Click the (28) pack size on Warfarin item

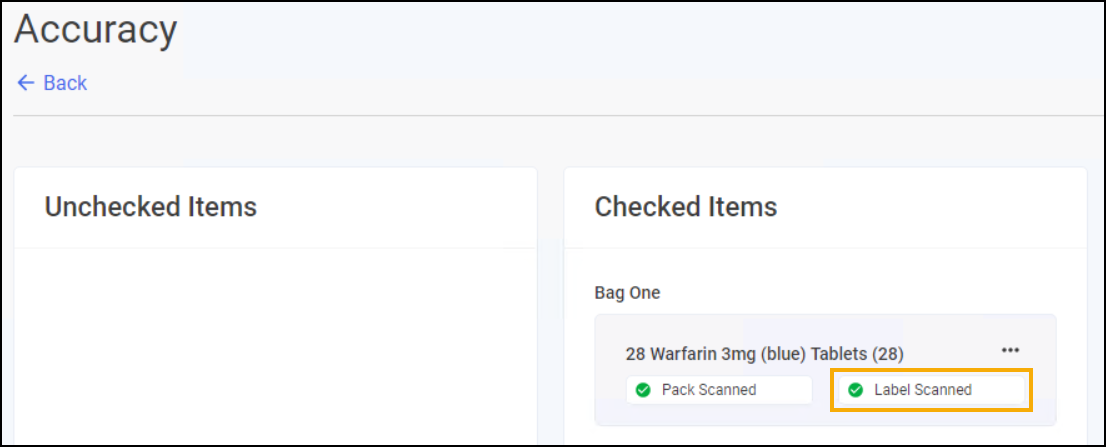887,353
